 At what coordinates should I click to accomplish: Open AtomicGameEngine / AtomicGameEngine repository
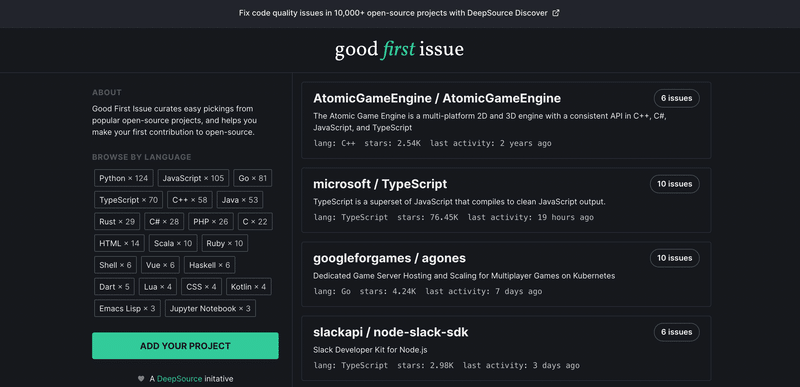coord(437,98)
